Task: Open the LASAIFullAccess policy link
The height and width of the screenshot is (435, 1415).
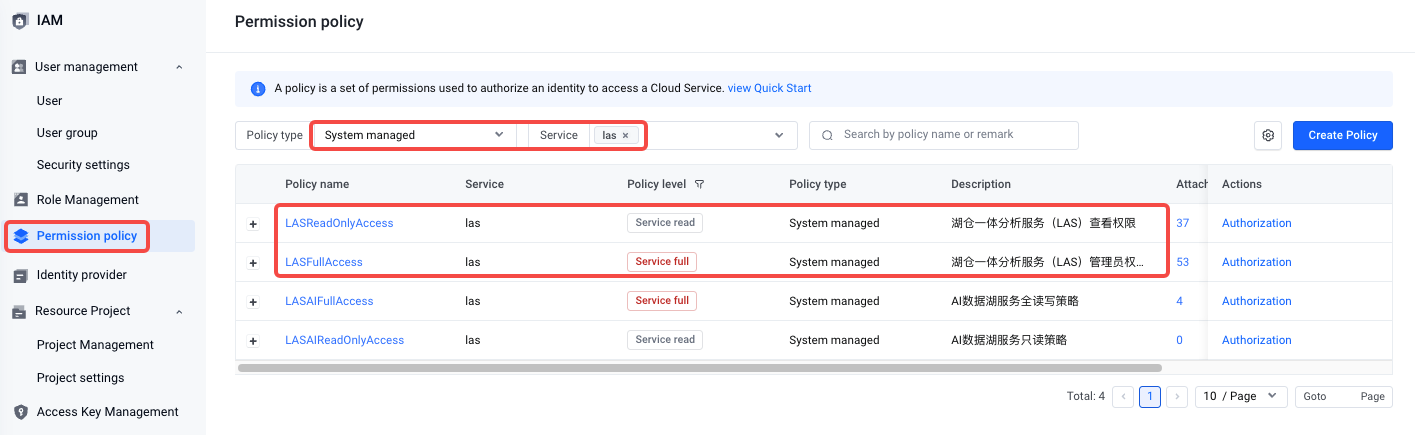Action: [329, 301]
